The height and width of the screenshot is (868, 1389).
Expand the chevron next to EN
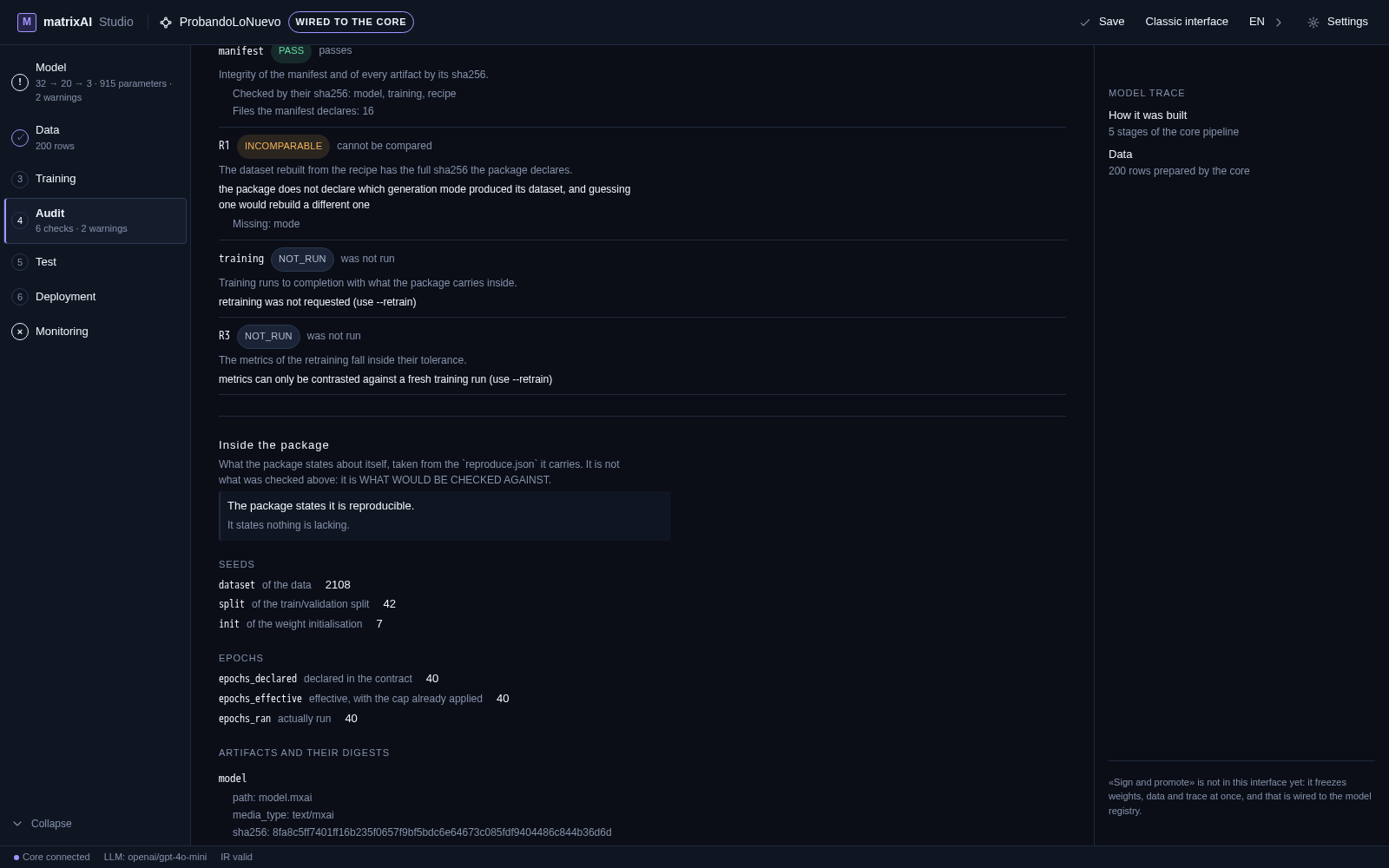click(1278, 23)
